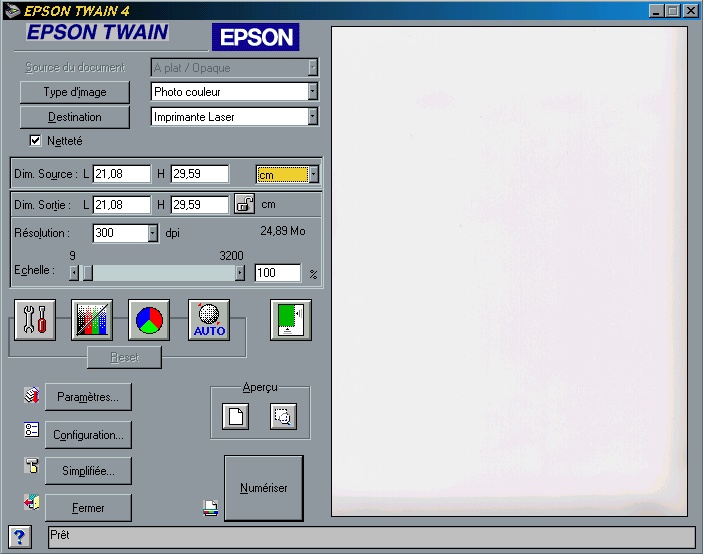Click the Destination button

(75, 117)
